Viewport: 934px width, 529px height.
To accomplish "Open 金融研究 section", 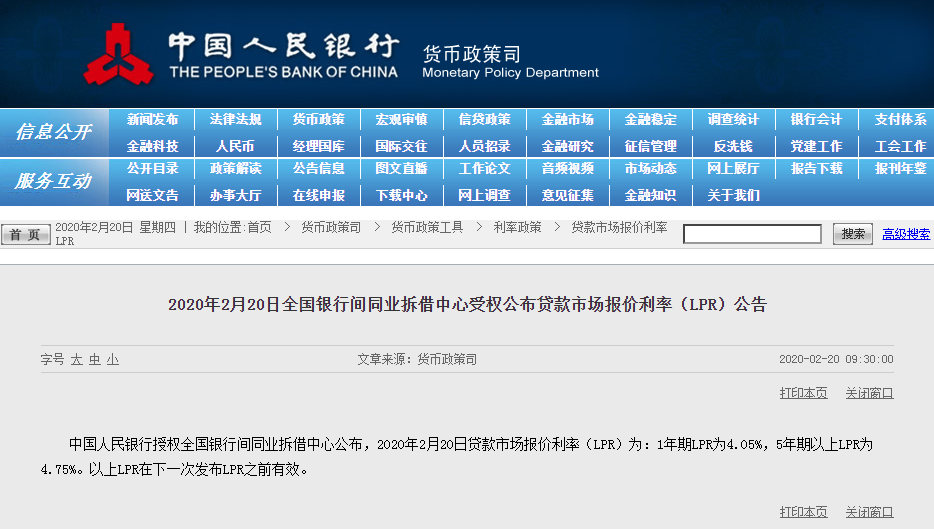I will point(568,146).
